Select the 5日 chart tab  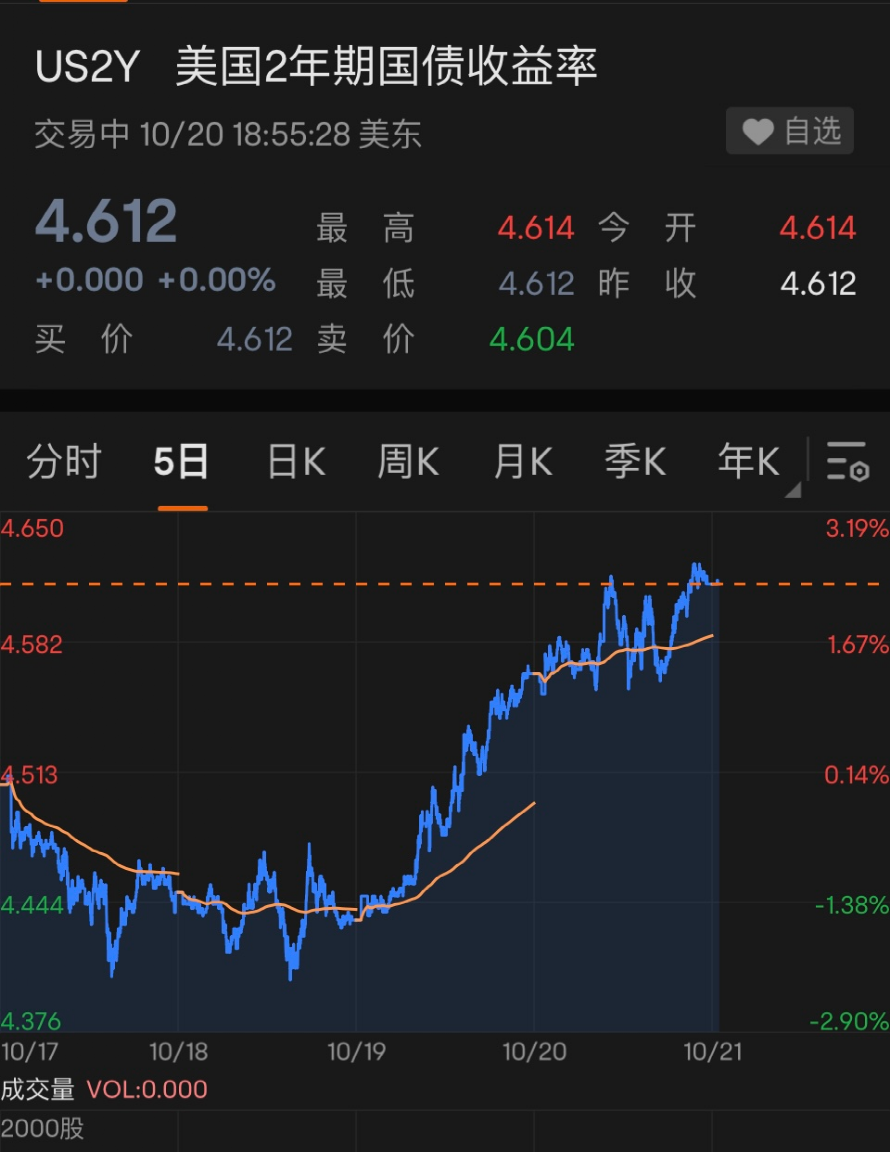point(182,462)
